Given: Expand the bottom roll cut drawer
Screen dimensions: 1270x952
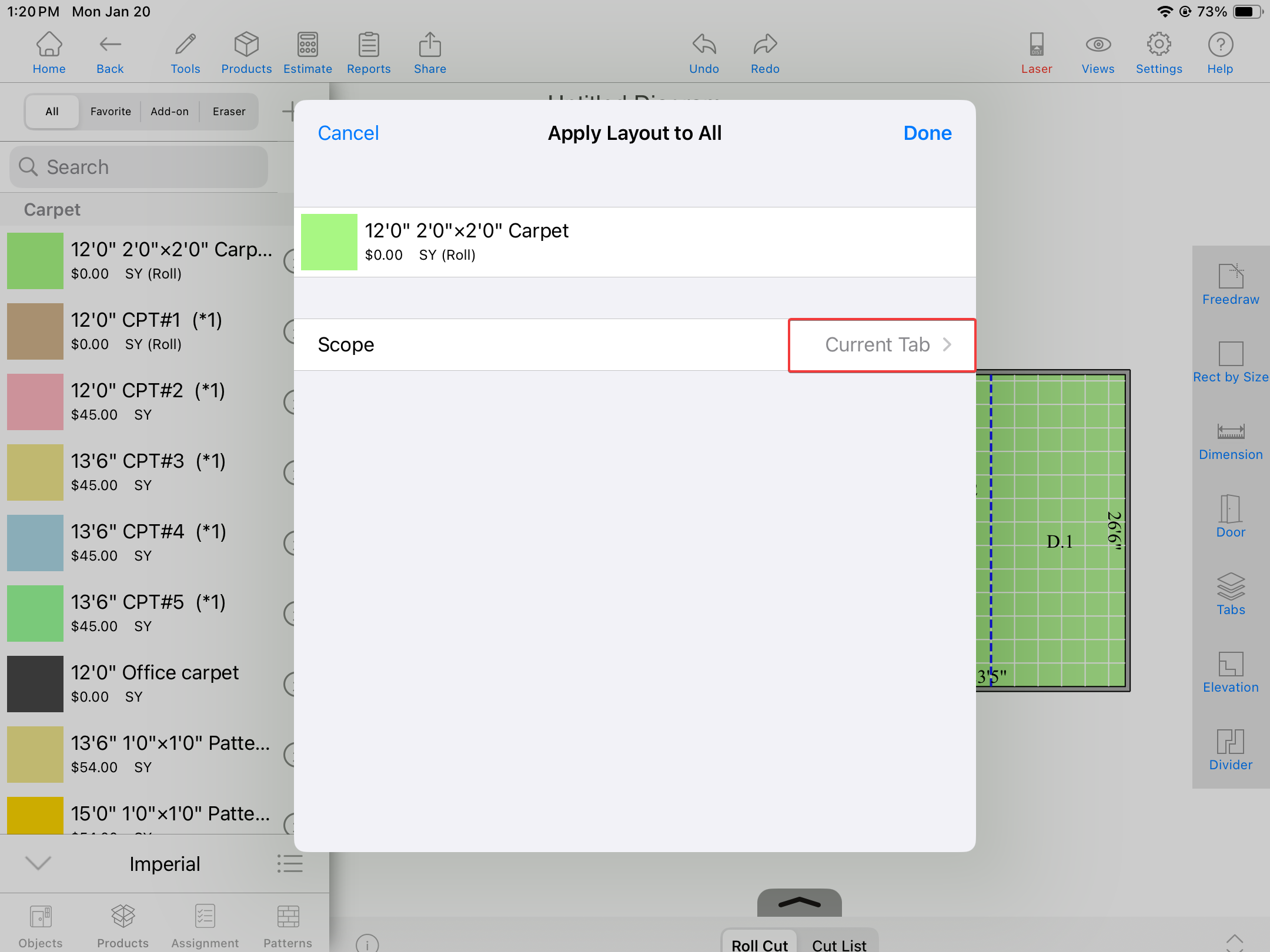Looking at the screenshot, I should coord(799,903).
